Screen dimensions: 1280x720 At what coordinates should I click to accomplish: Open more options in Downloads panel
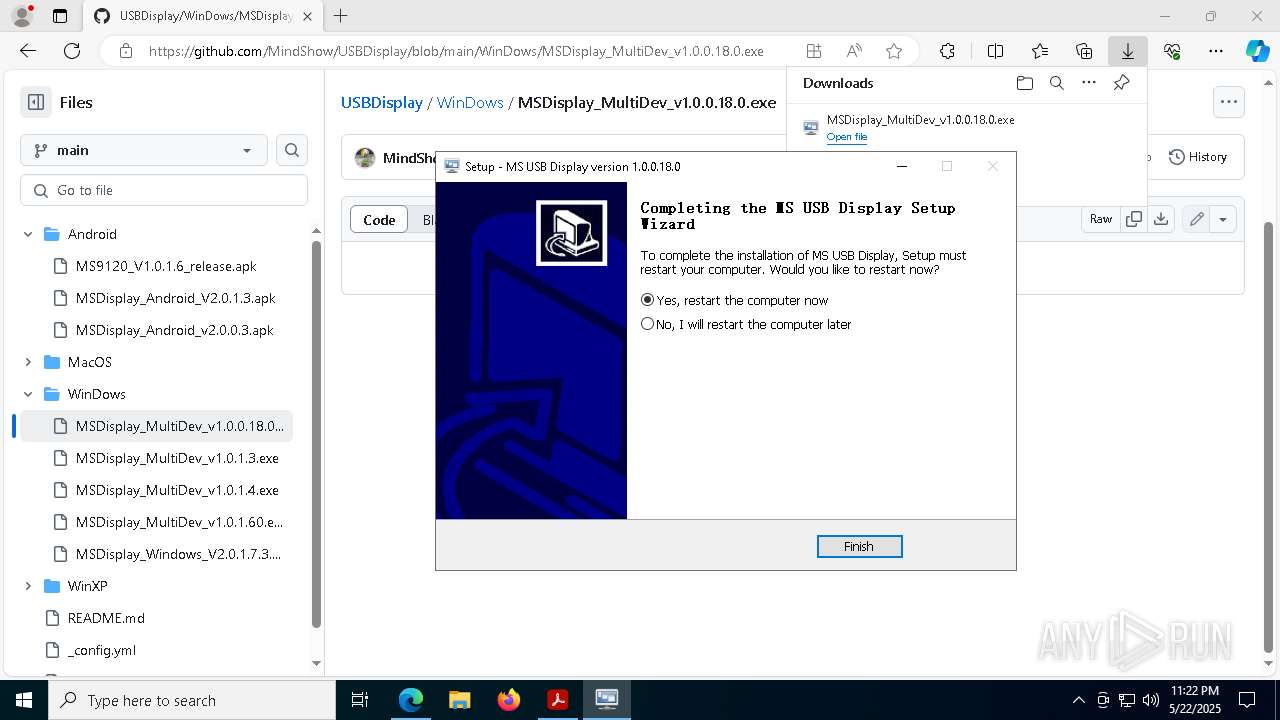coord(1089,83)
